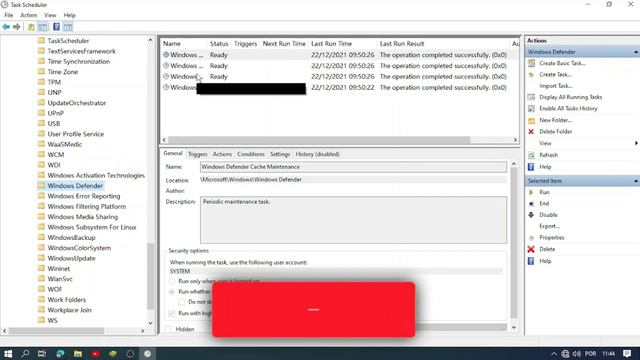Expand the View submenu arrow
This screenshot has width=640, height=360.
pos(636,143)
